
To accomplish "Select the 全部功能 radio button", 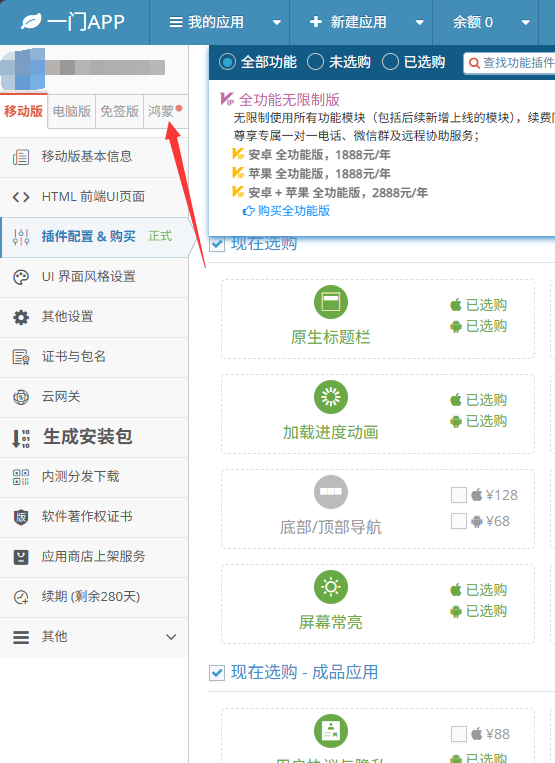I will (x=227, y=62).
